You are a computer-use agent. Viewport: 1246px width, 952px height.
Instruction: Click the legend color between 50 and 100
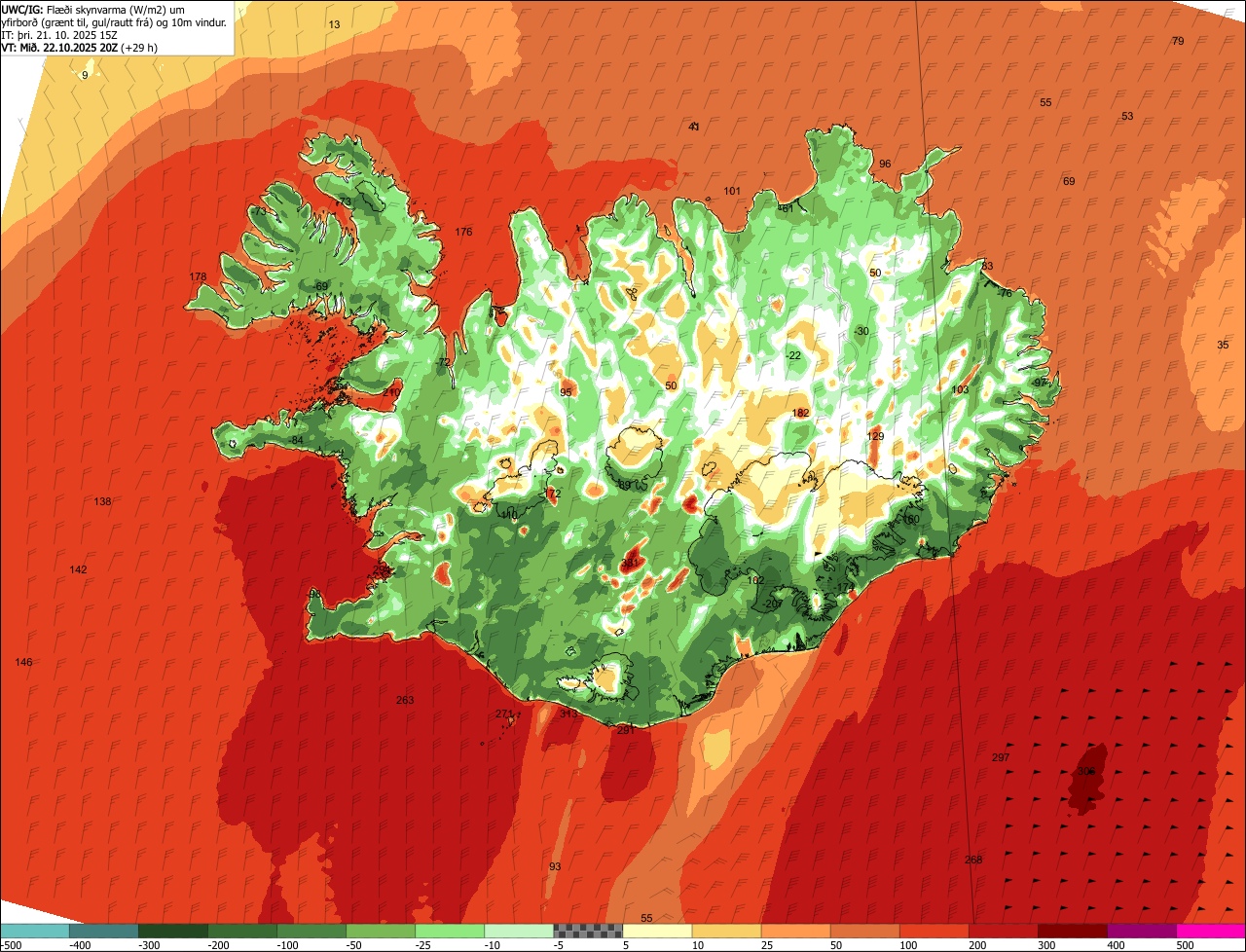pos(864,931)
